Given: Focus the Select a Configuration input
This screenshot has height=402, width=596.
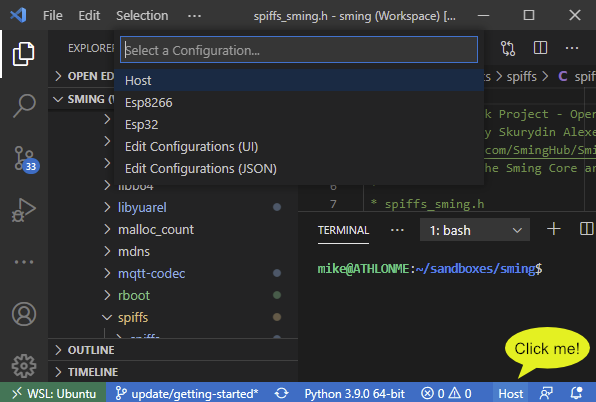Looking at the screenshot, I should (299, 50).
